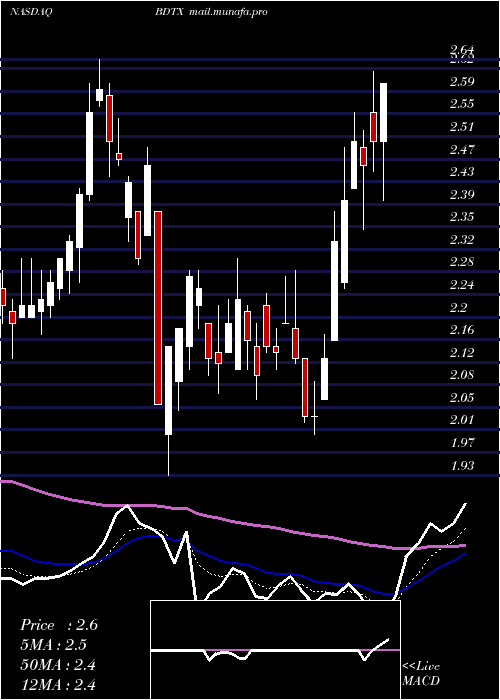Click the 2.51 price axis label
The image size is (500, 700).
click(462, 127)
